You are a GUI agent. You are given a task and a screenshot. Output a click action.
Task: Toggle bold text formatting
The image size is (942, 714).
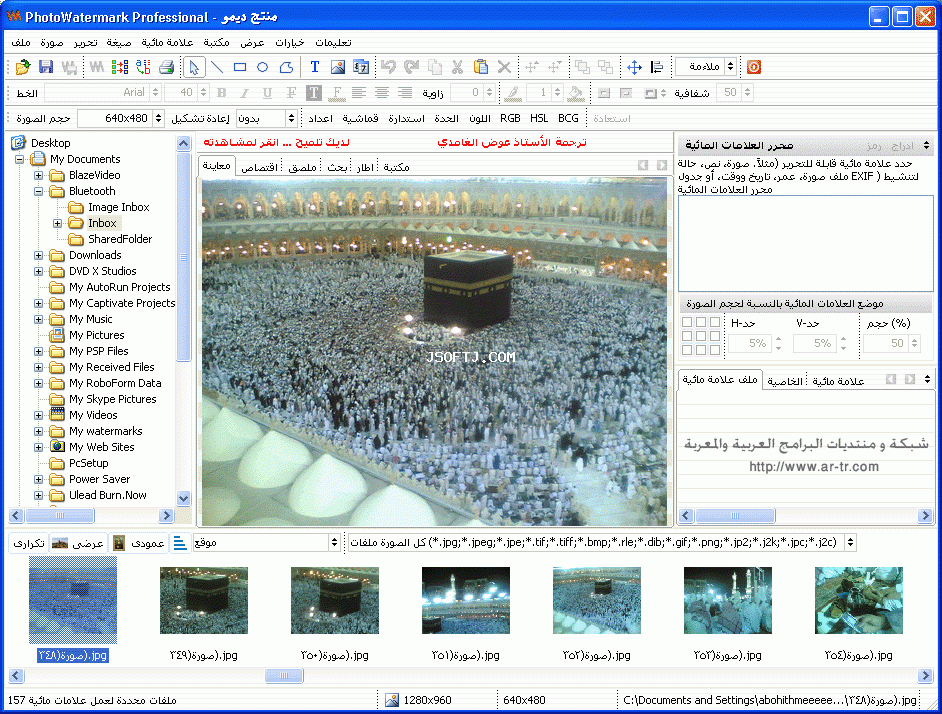pos(222,93)
